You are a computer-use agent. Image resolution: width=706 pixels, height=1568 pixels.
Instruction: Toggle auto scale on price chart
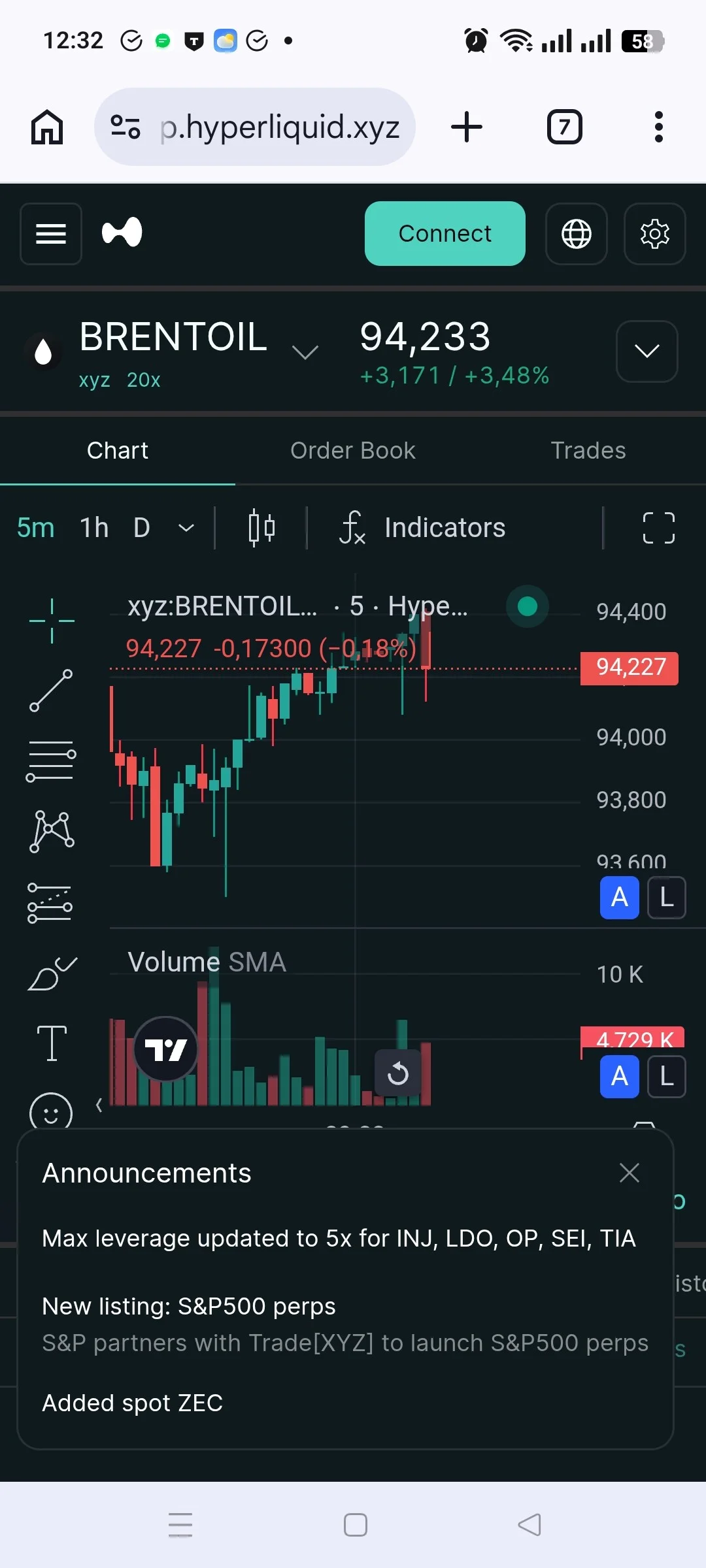(620, 898)
